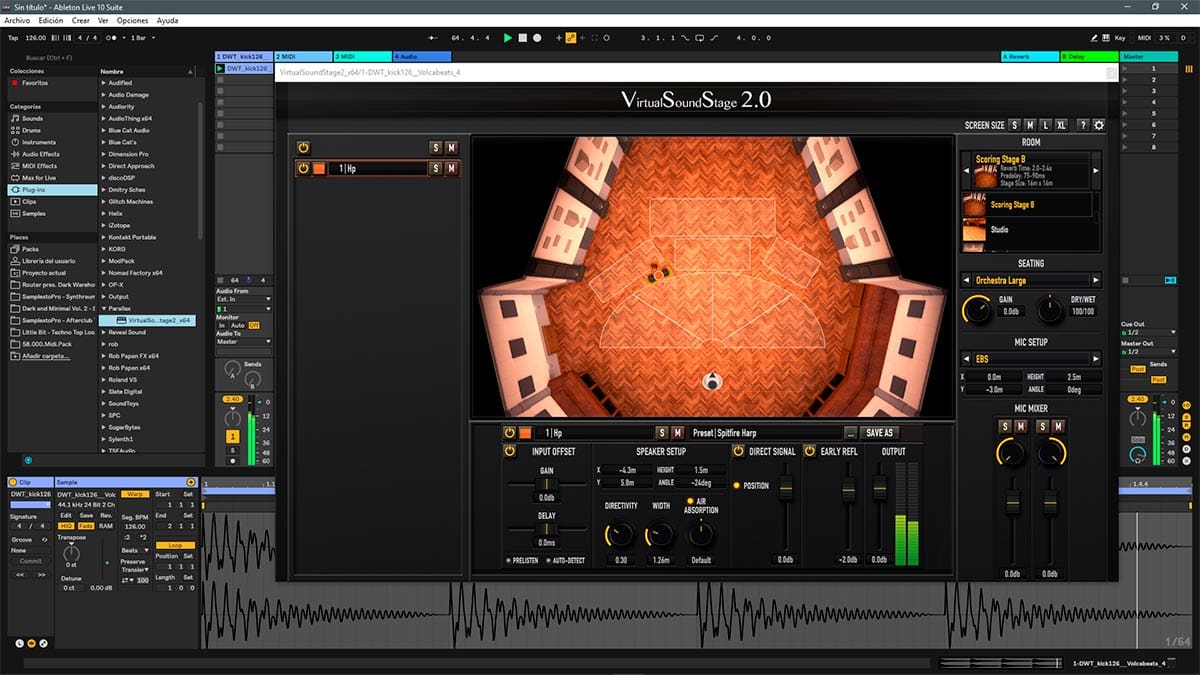Select Sounds category in browser
This screenshot has width=1200, height=675.
click(x=33, y=118)
